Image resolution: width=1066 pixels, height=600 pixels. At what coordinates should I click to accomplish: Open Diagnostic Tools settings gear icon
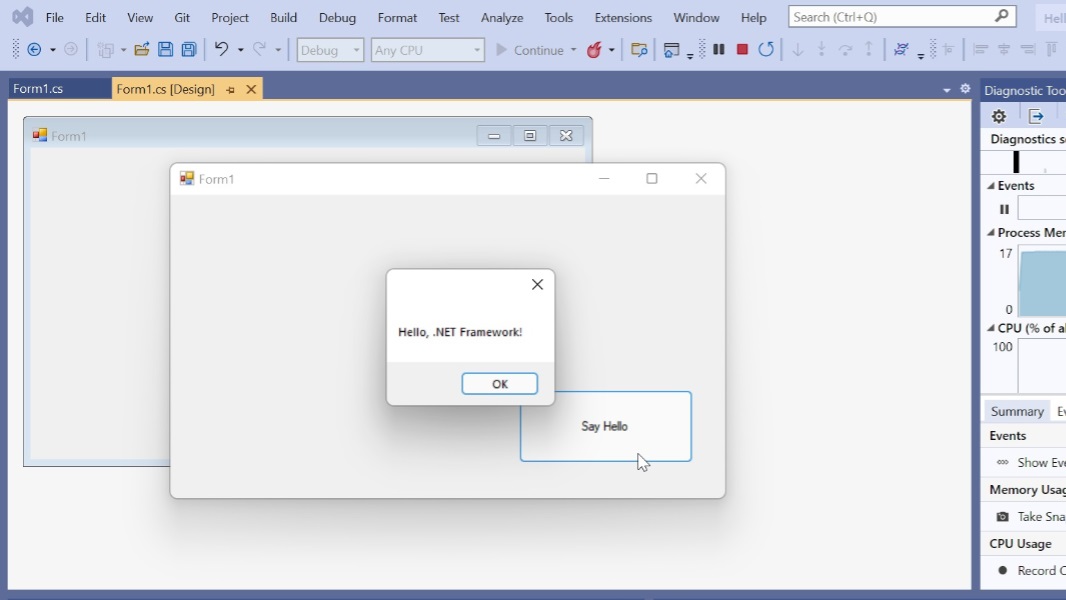[998, 116]
